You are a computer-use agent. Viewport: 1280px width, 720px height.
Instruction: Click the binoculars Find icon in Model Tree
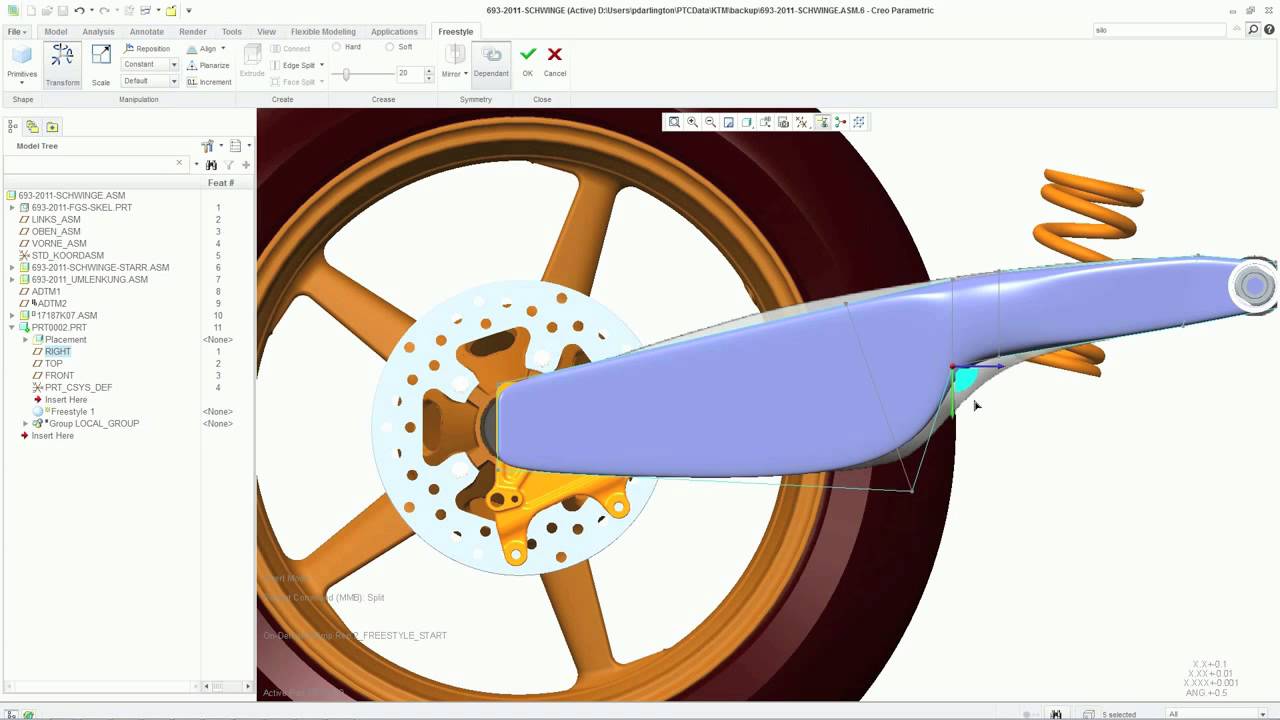[211, 165]
